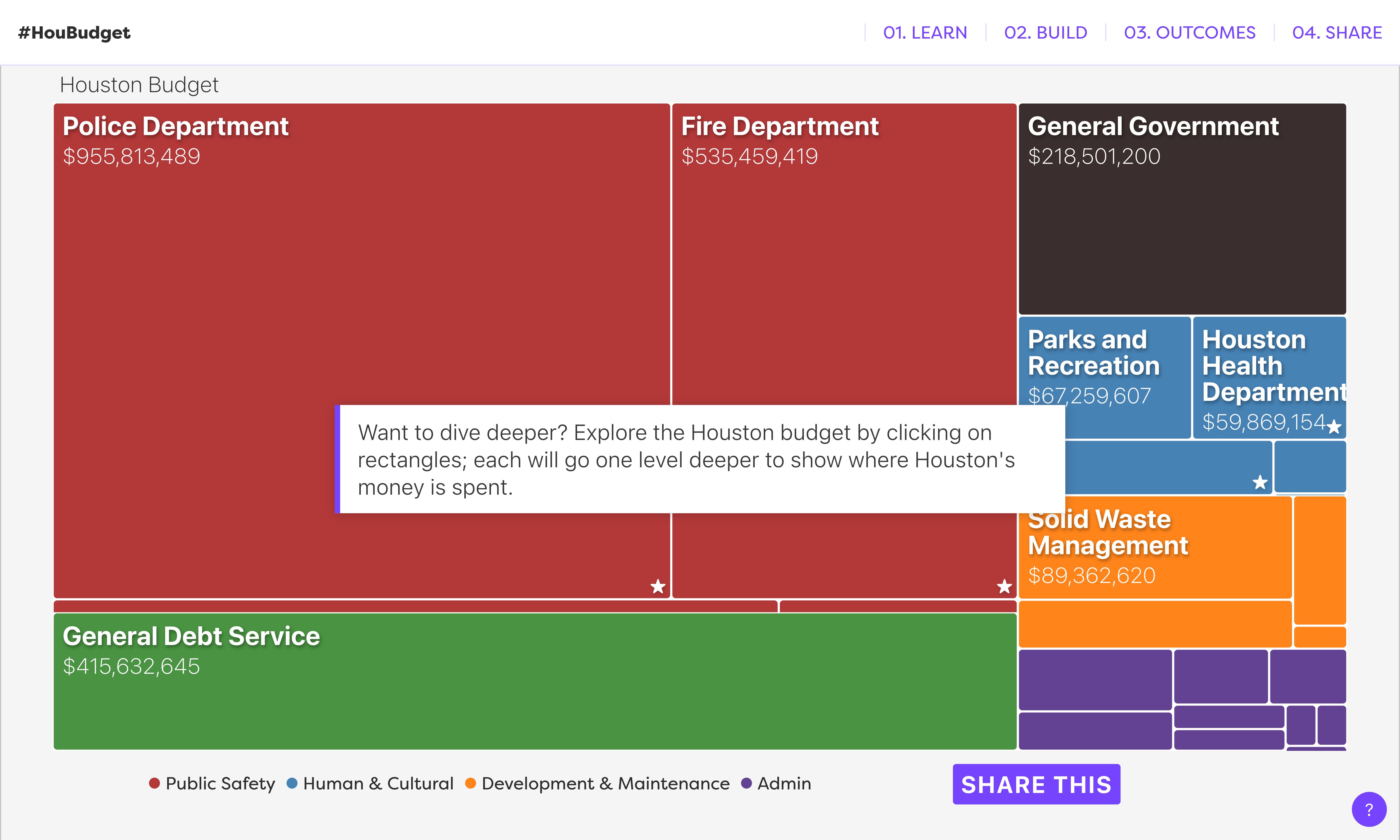Click the Houston Budget breadcrumb title
The image size is (1400, 840).
[139, 85]
